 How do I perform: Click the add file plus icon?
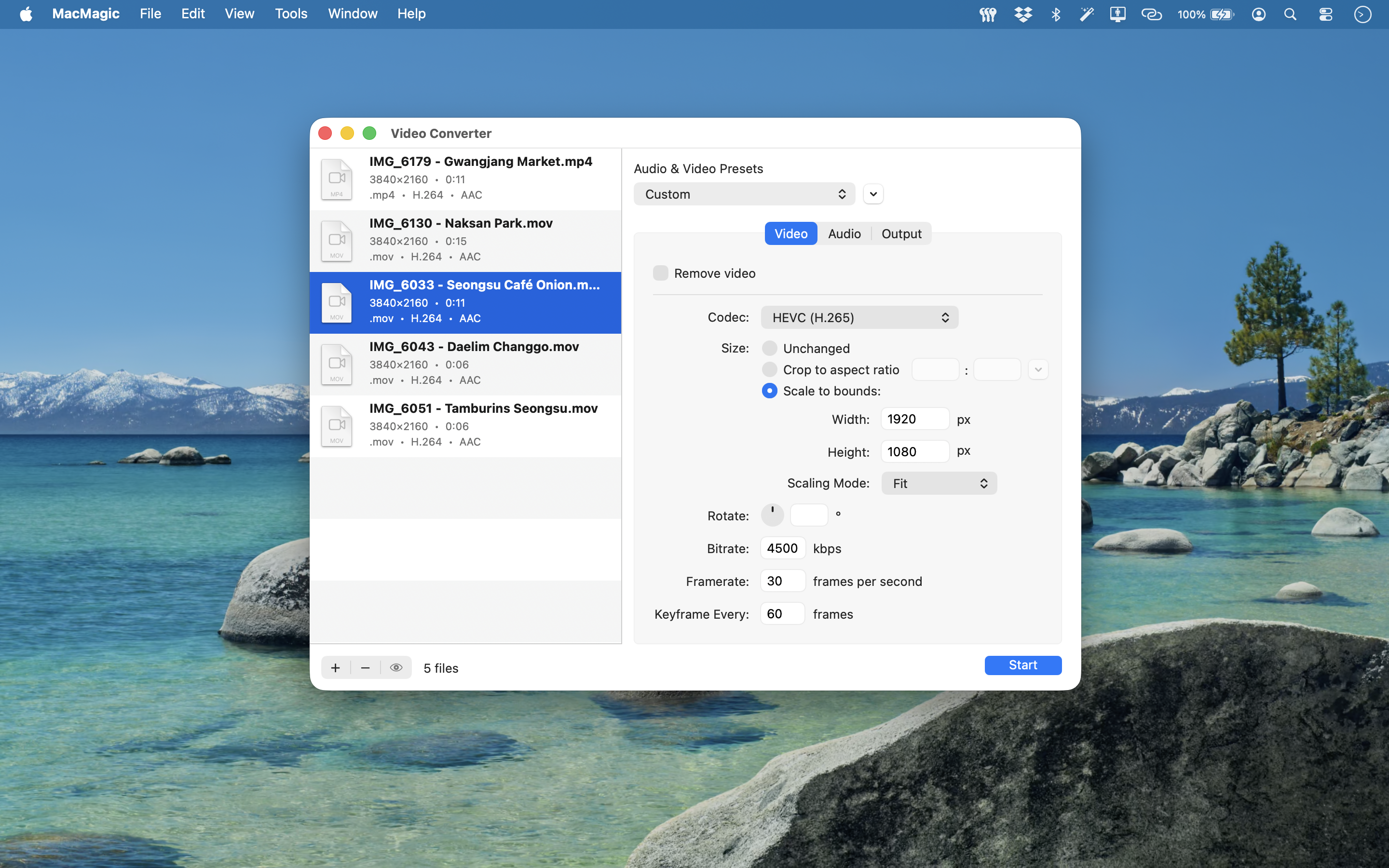[336, 668]
